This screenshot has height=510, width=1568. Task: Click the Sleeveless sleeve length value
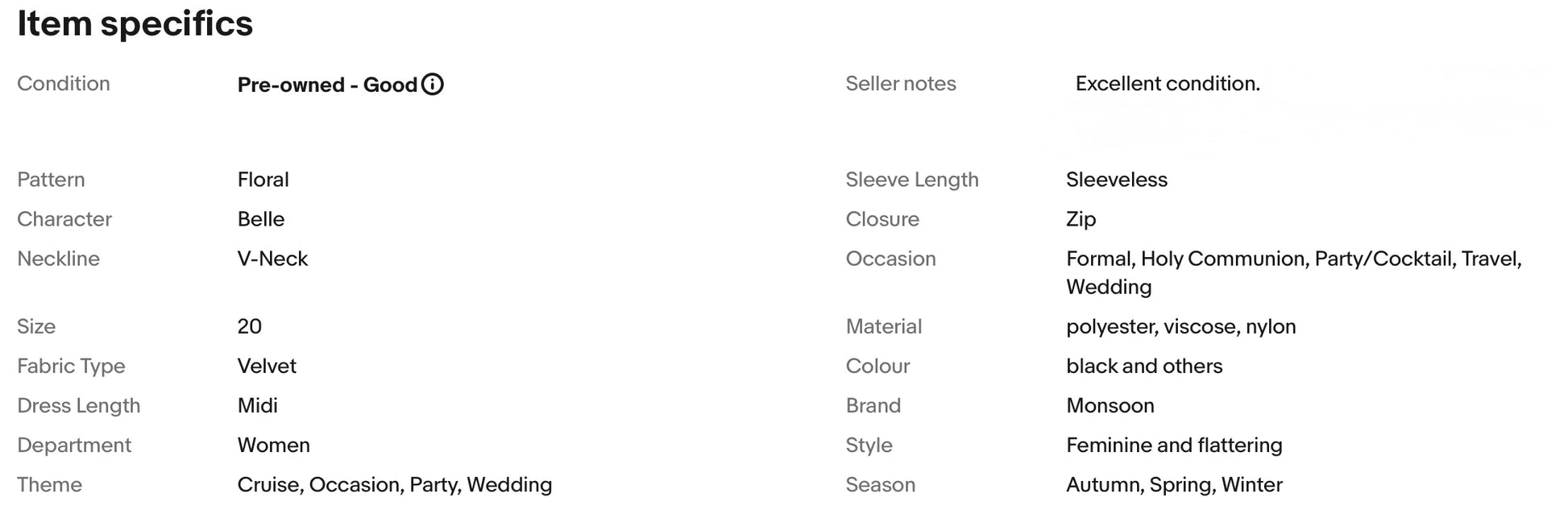tap(1117, 180)
